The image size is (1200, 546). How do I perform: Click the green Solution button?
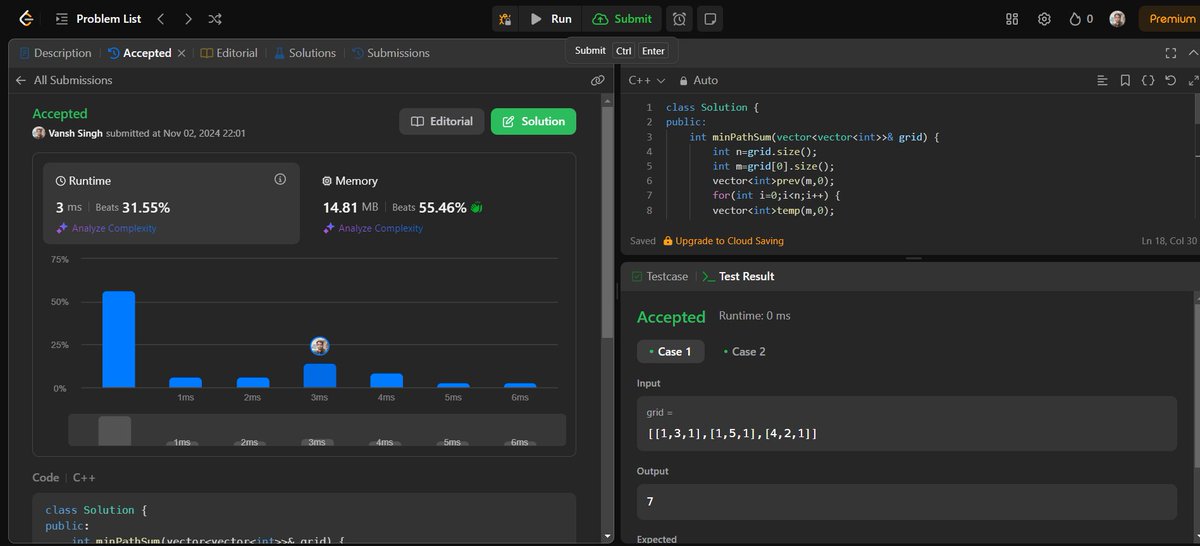point(533,121)
